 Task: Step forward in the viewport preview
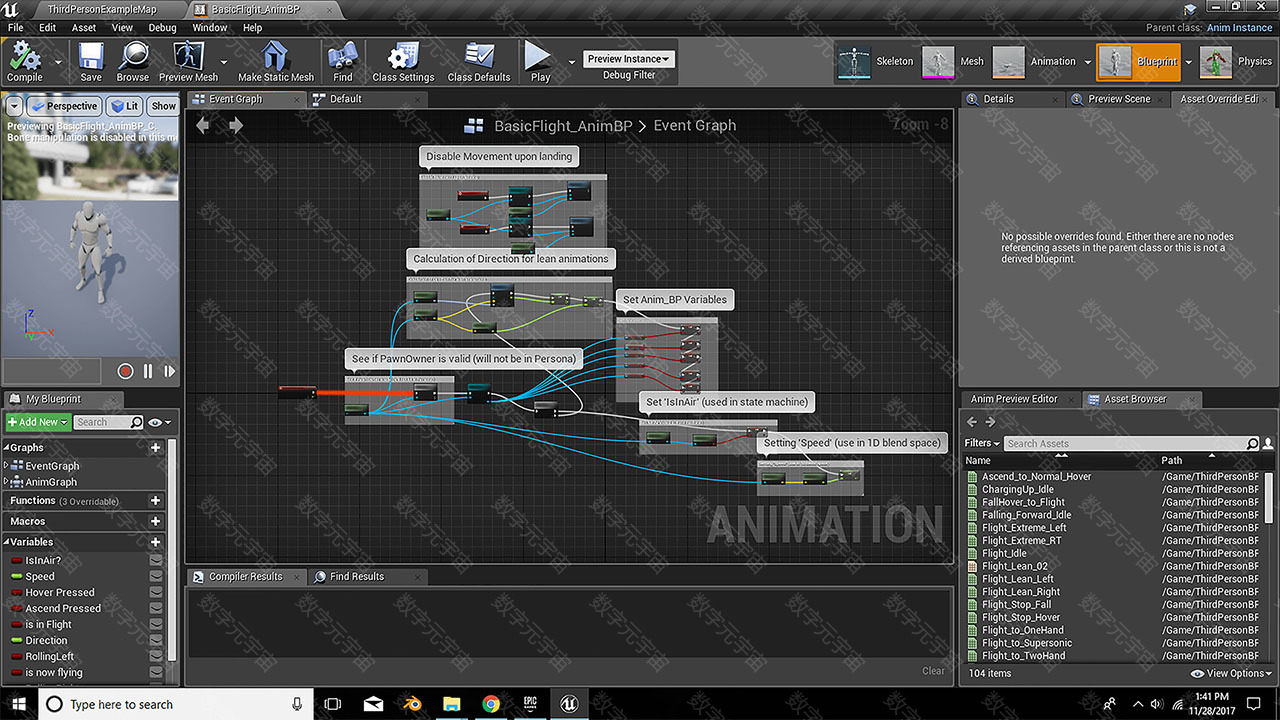click(x=169, y=371)
